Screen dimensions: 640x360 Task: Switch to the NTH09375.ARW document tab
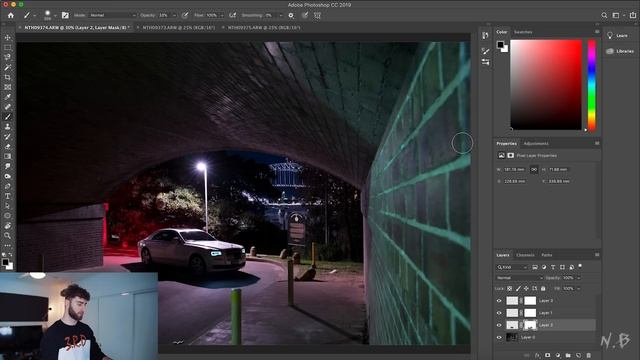click(264, 27)
